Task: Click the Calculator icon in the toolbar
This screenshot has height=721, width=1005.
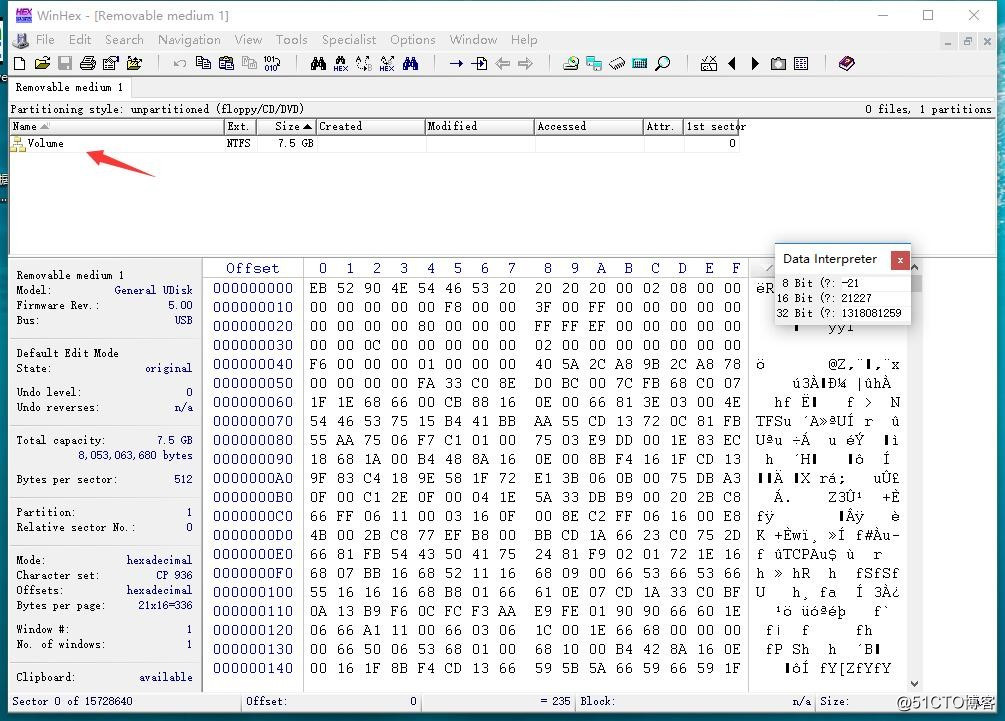Action: click(640, 63)
